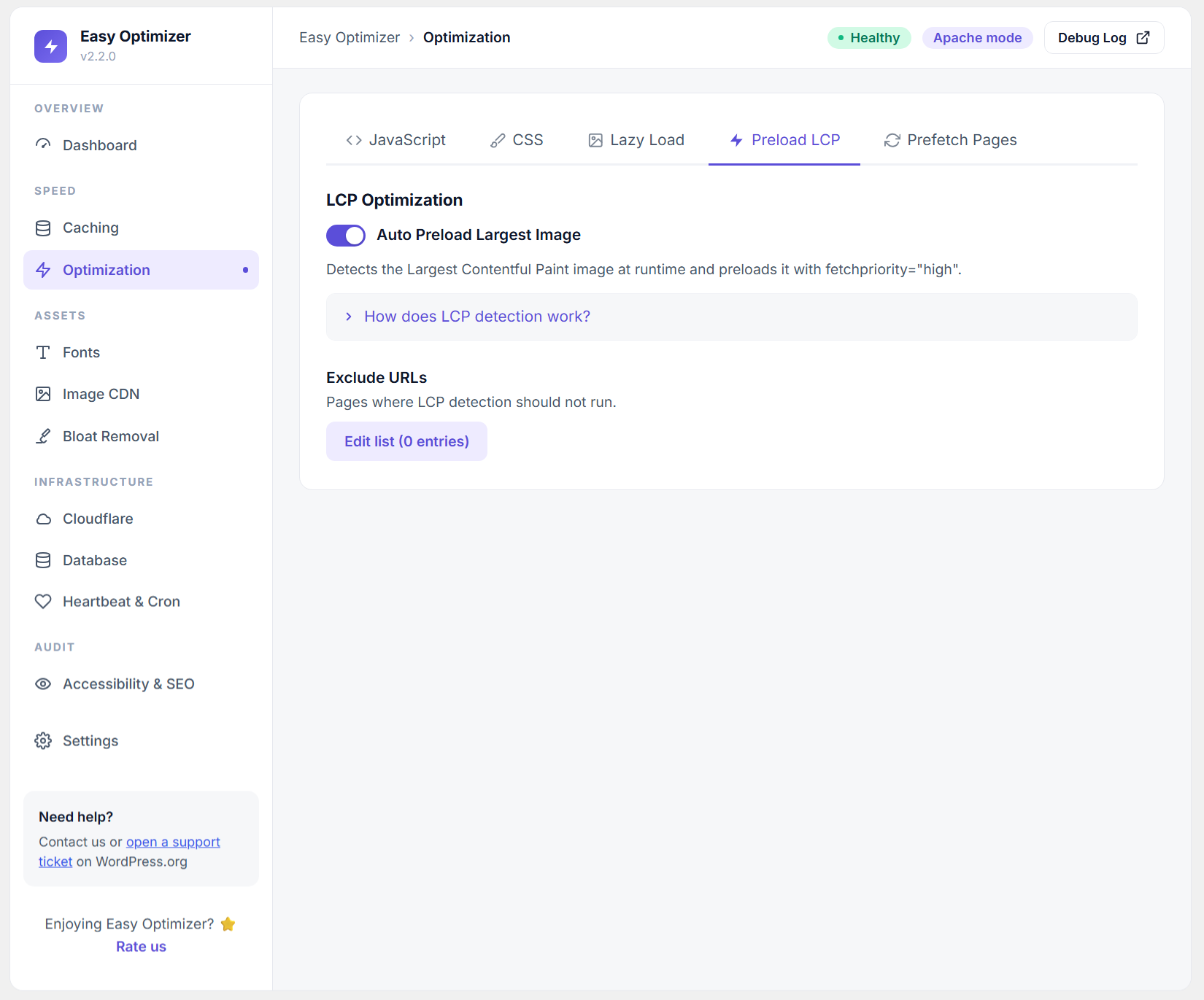This screenshot has width=1204, height=1000.
Task: Click the Need help? heading
Action: (76, 817)
